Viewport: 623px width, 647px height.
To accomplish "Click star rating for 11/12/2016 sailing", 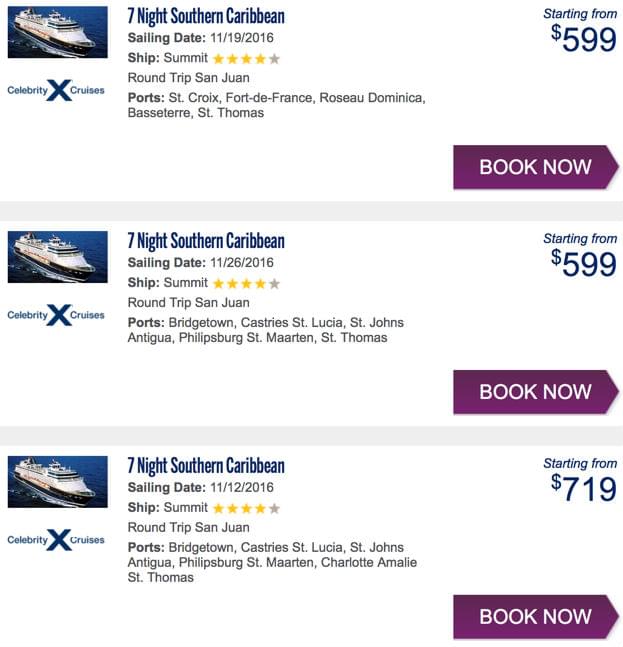I will (246, 509).
